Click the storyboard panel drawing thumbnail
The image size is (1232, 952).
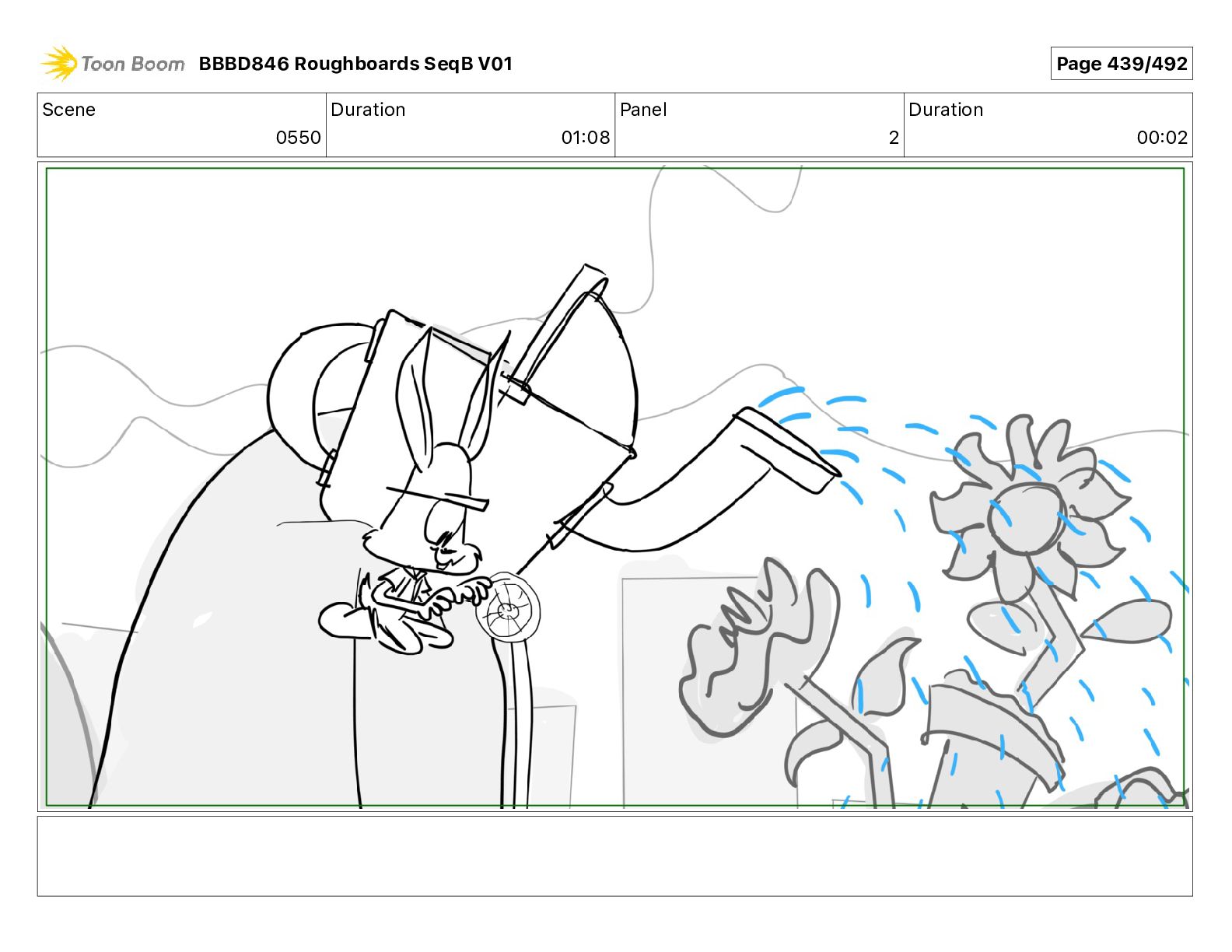[x=614, y=486]
